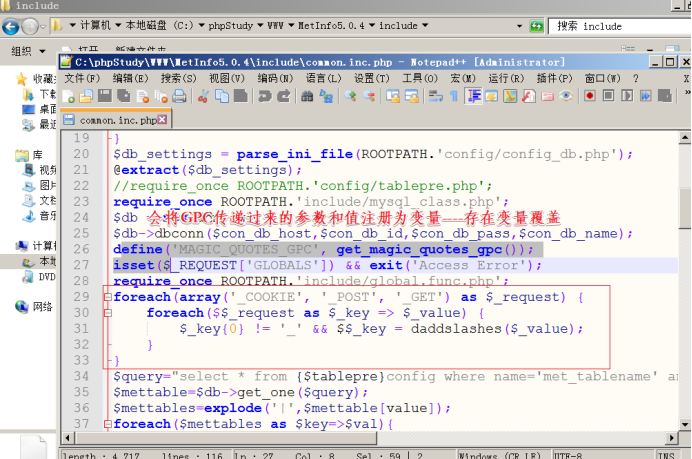Image resolution: width=692 pixels, height=459 pixels.
Task: Click the Stop Recording macro icon
Action: point(608,96)
